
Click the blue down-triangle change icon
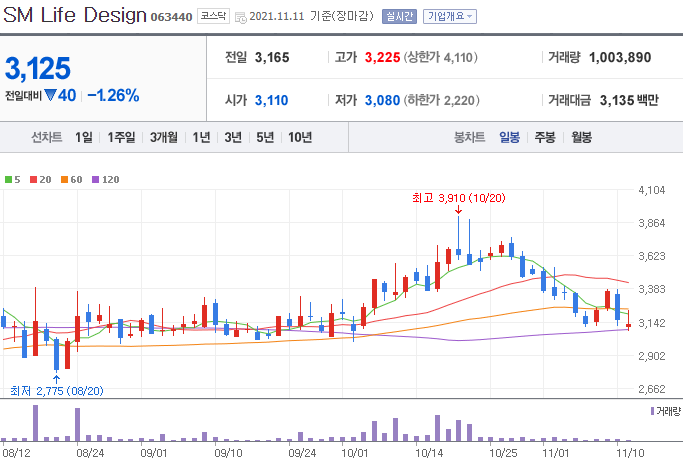tap(51, 95)
